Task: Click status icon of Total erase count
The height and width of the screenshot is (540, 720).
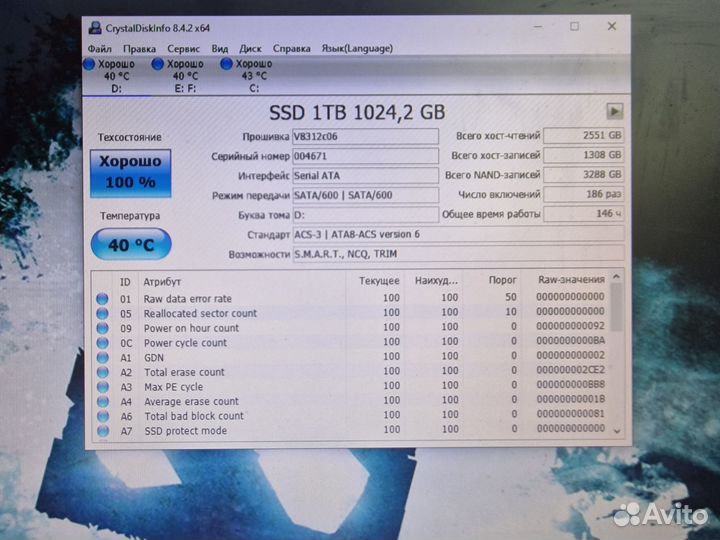Action: coord(102,372)
